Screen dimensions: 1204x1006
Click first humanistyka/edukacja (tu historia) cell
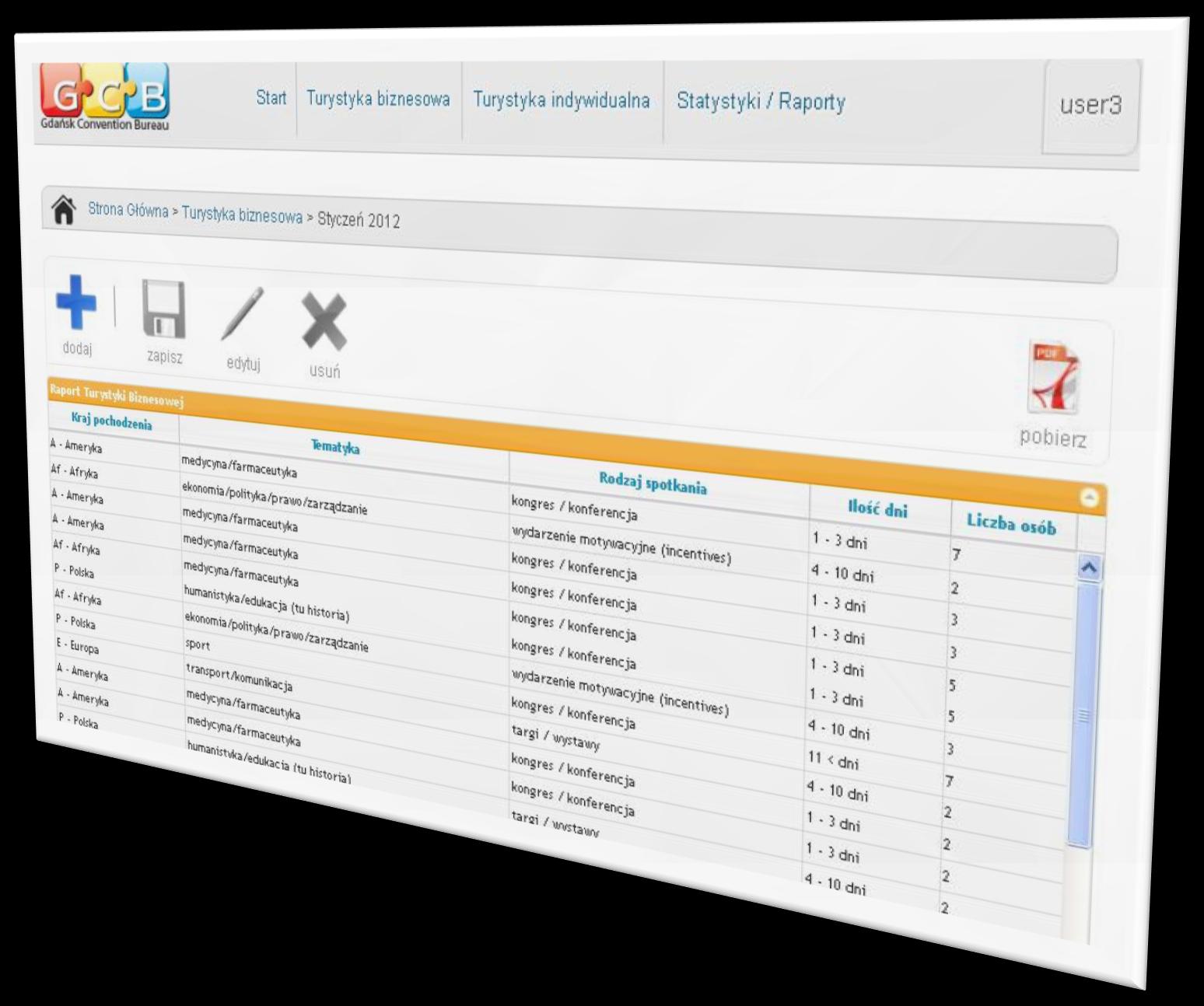pyautogui.click(x=267, y=604)
